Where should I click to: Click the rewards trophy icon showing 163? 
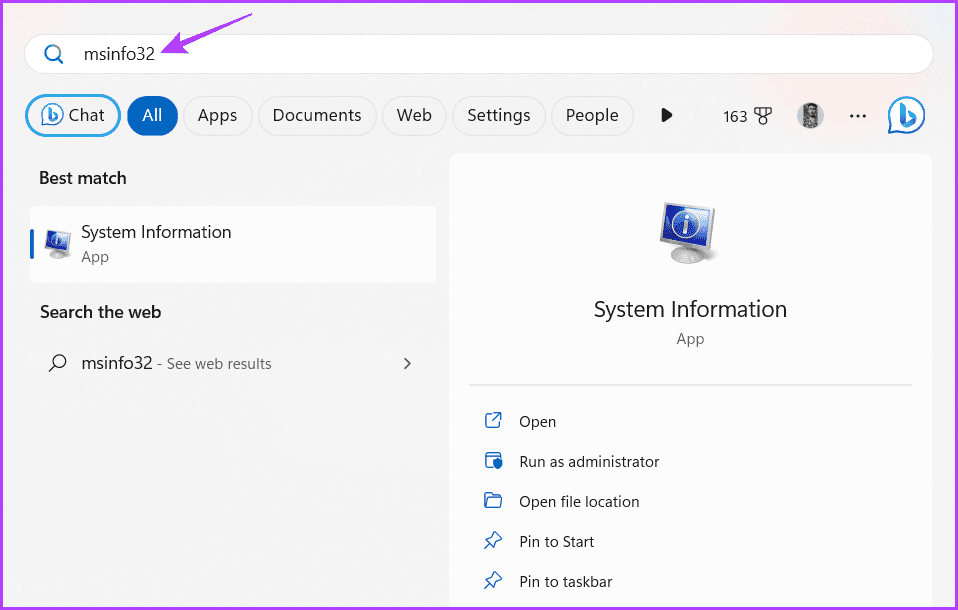click(x=762, y=116)
